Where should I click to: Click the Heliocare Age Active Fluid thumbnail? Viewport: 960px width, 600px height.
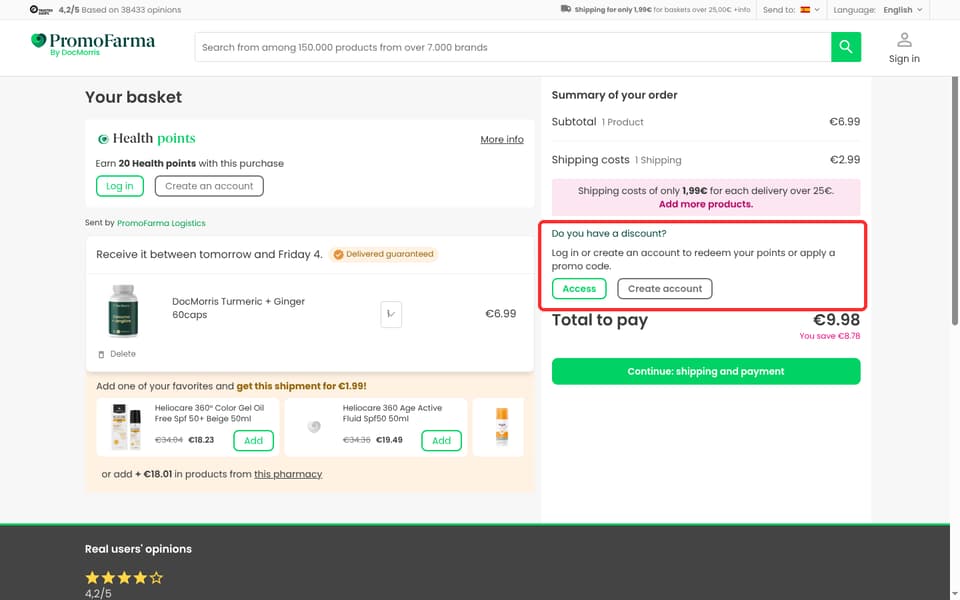coord(313,427)
